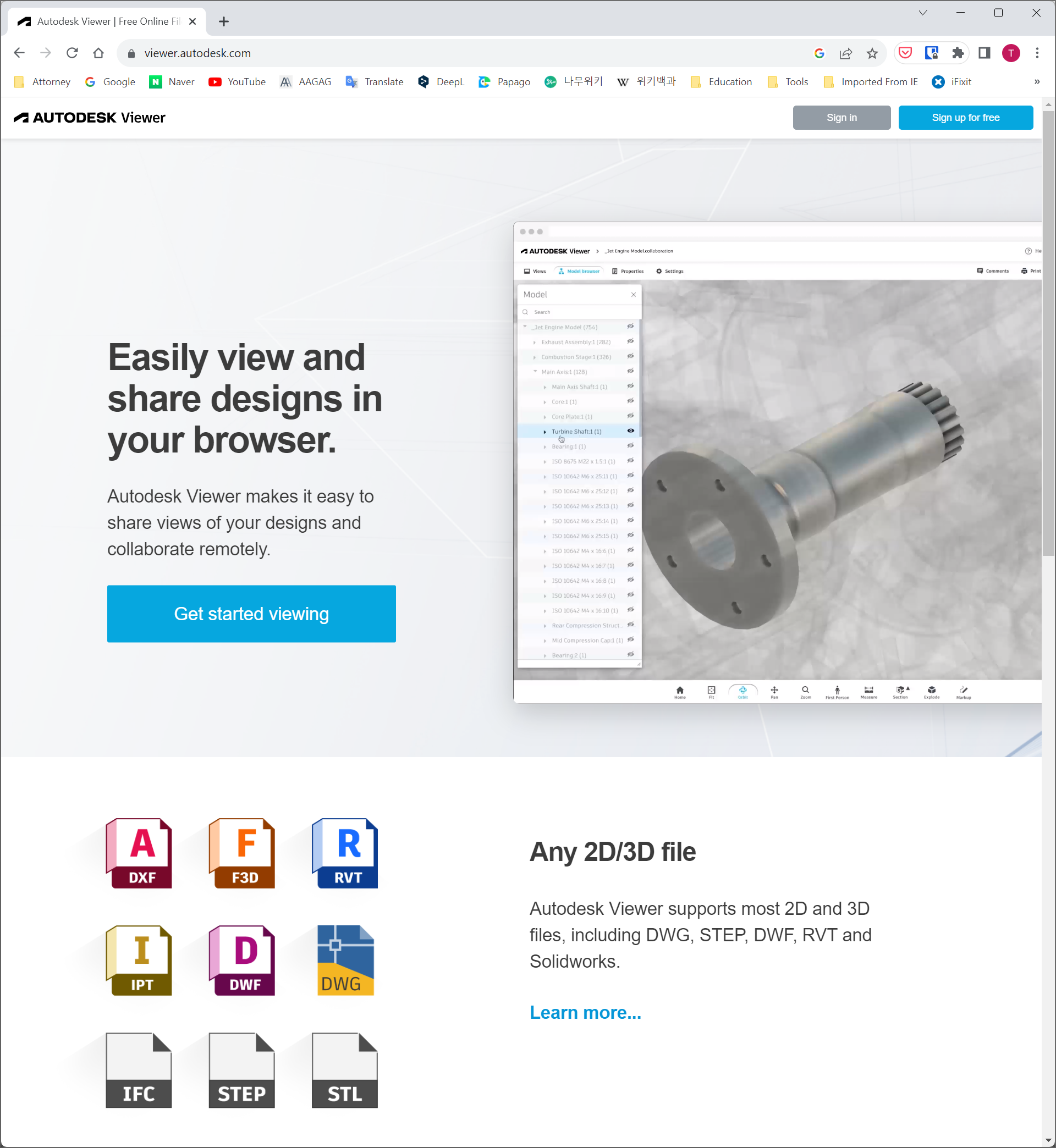Toggle visibility of Bearing:1 (1)
Screen dimensions: 1056x1148
pyautogui.click(x=630, y=446)
